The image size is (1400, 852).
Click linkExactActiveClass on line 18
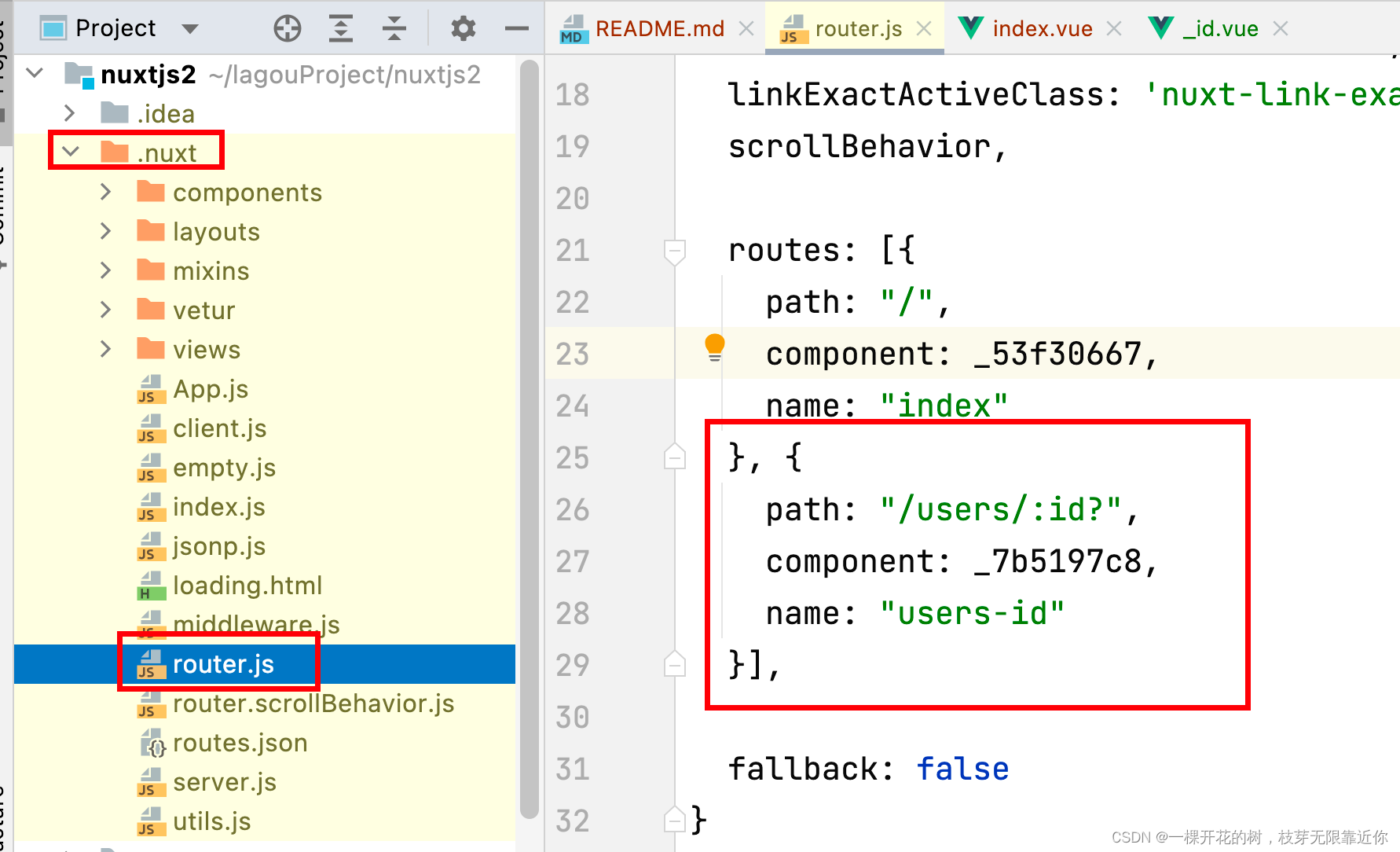click(915, 94)
